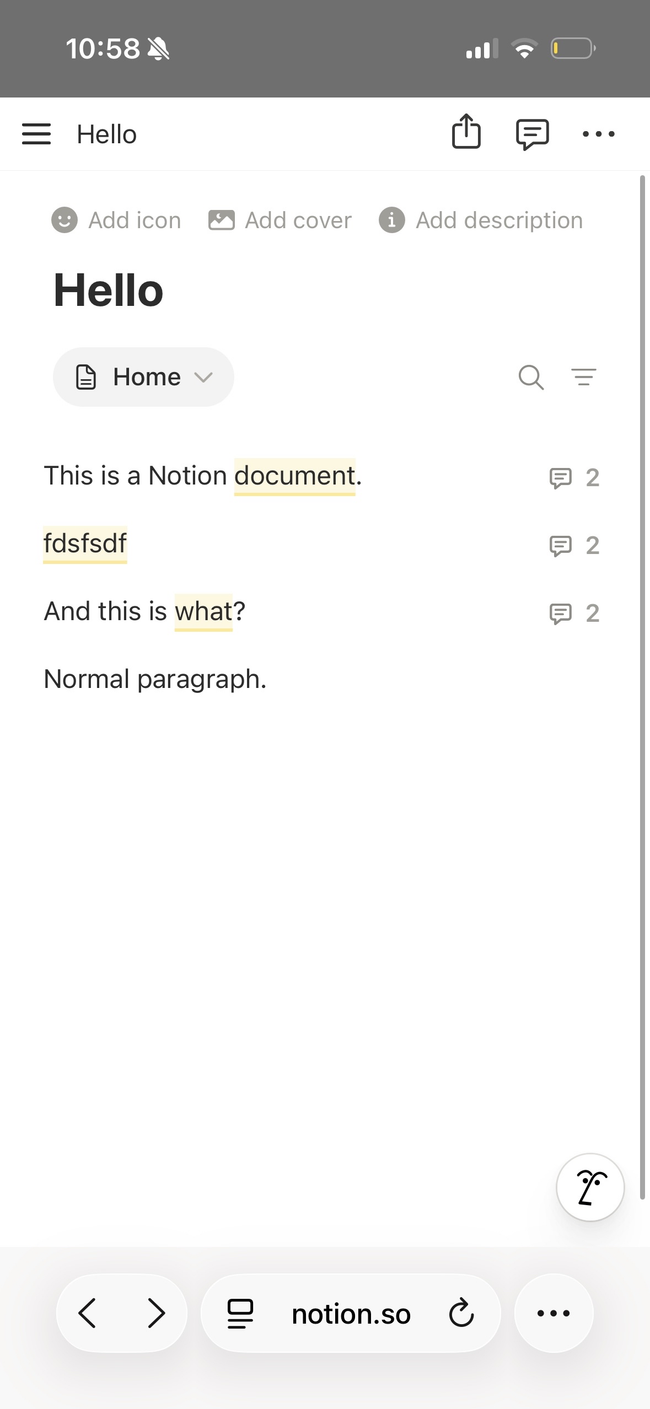Viewport: 650px width, 1409px height.
Task: Tap the share icon in header
Action: (466, 133)
